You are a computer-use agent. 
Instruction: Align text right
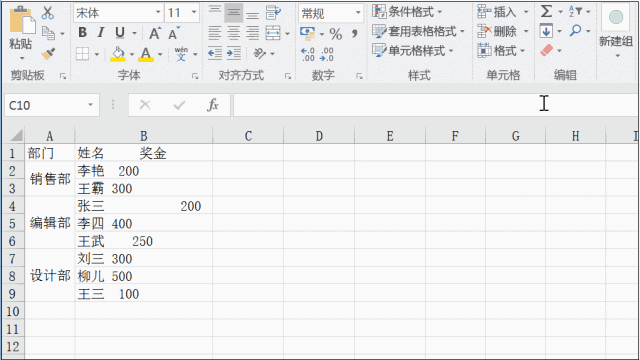point(252,33)
